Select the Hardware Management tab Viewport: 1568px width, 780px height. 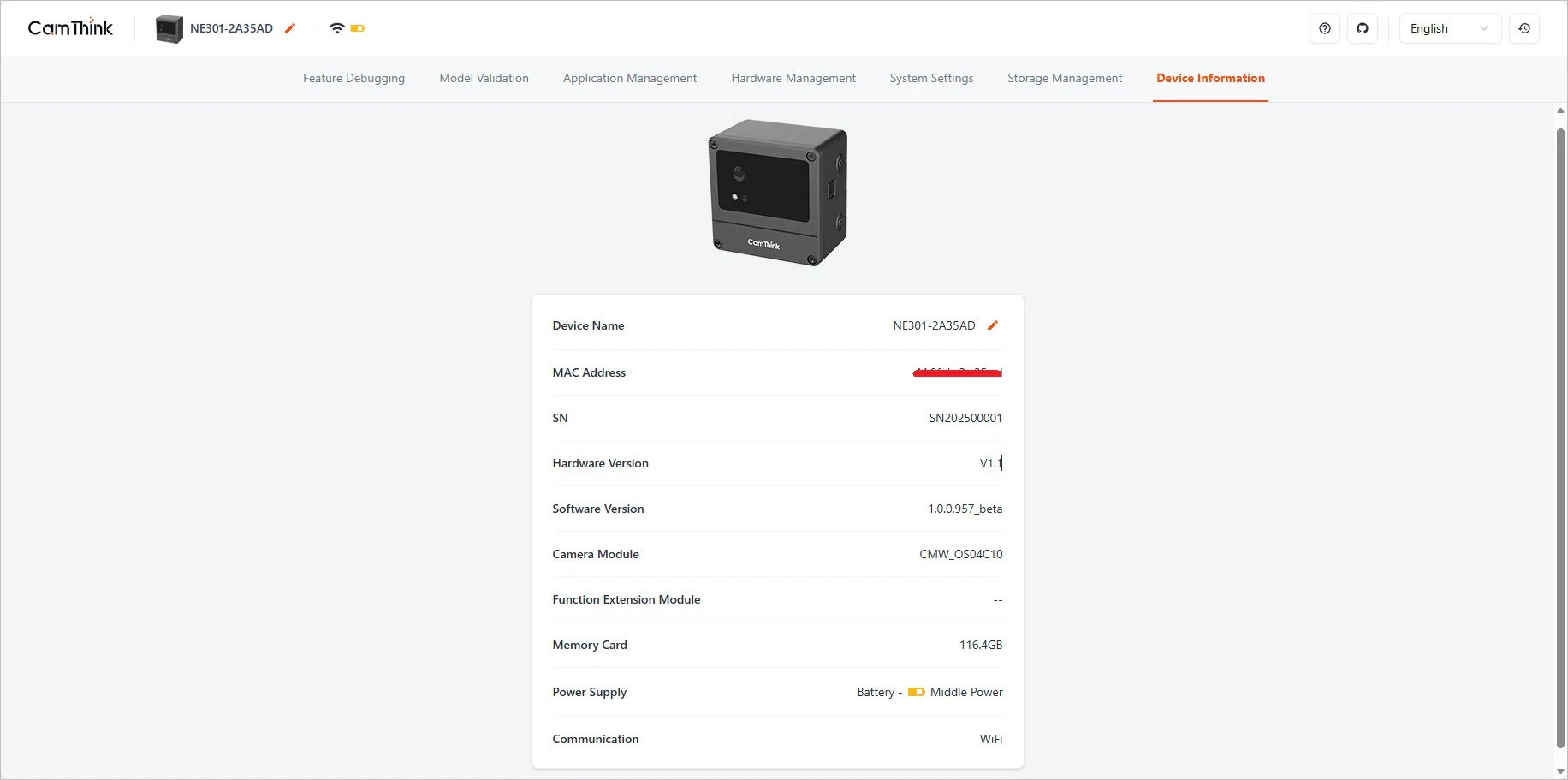(793, 78)
